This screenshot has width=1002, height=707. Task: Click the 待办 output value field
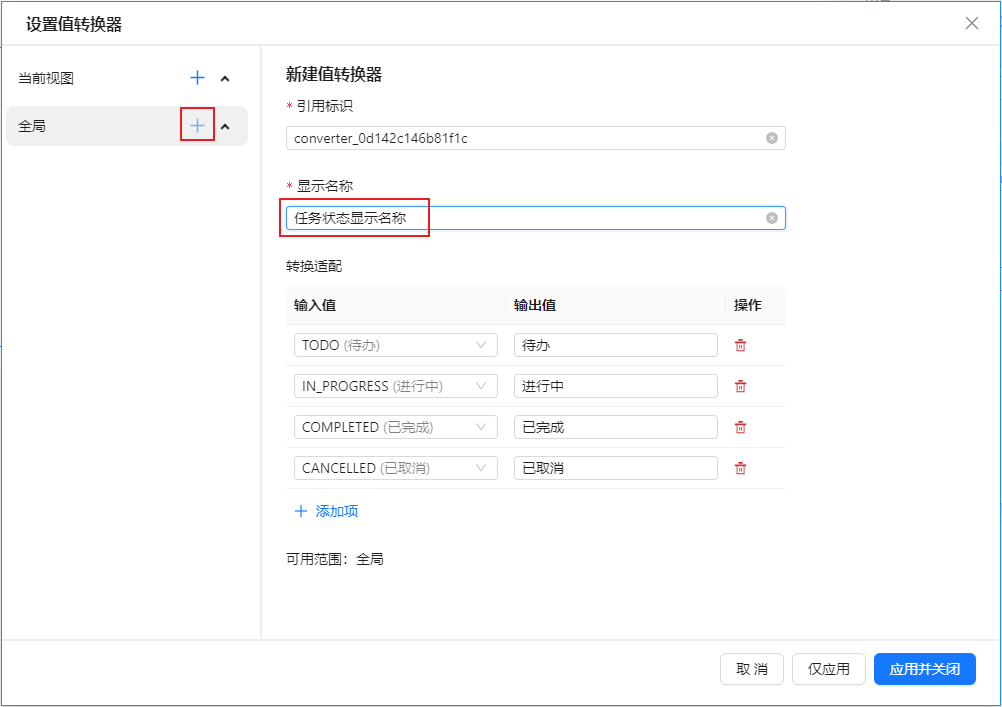(x=615, y=345)
